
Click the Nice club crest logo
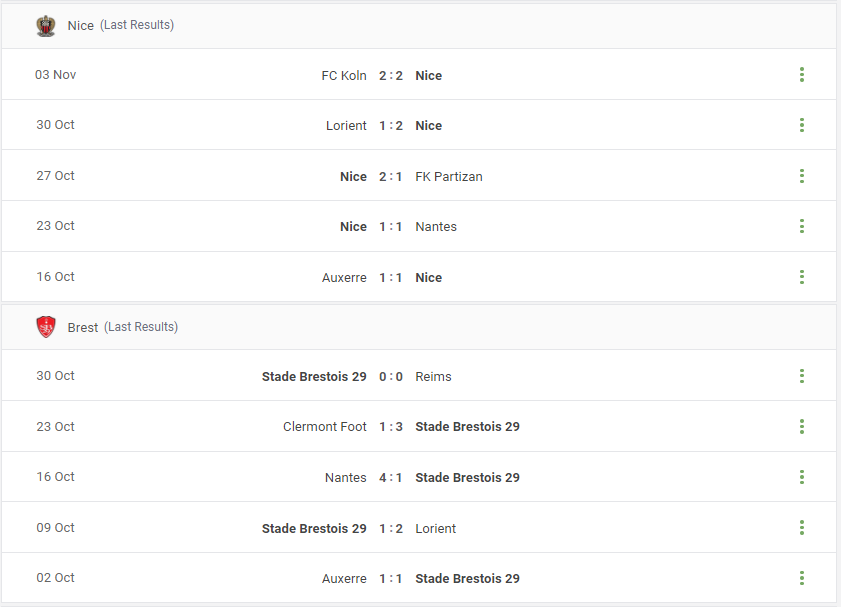click(46, 26)
